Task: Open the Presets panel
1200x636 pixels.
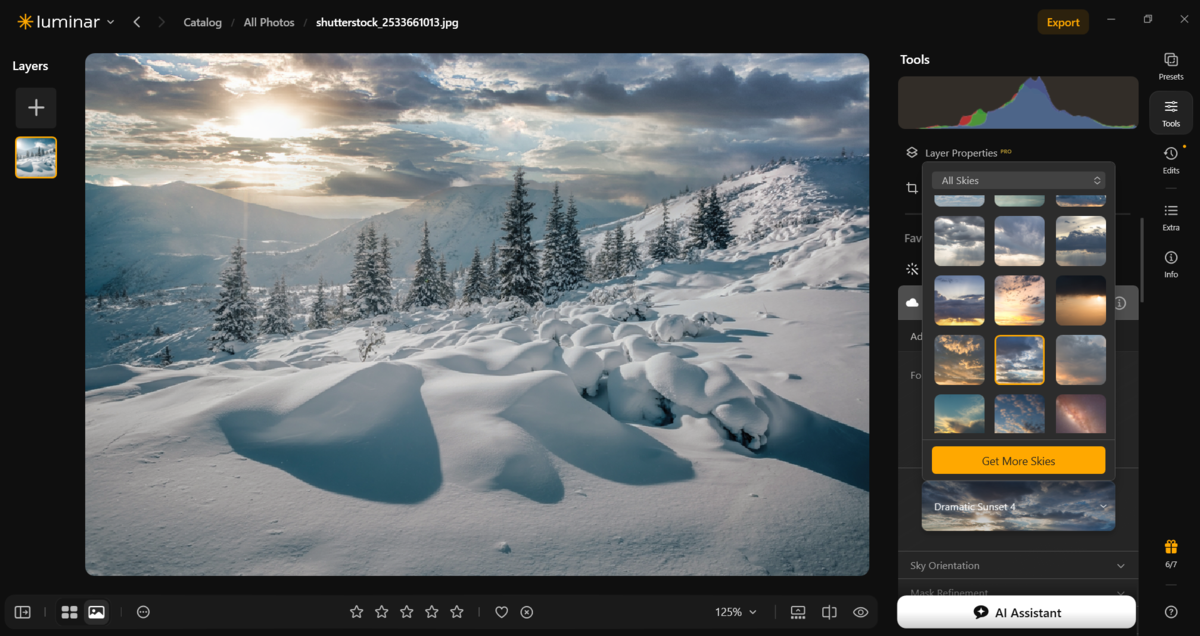Action: click(1170, 67)
